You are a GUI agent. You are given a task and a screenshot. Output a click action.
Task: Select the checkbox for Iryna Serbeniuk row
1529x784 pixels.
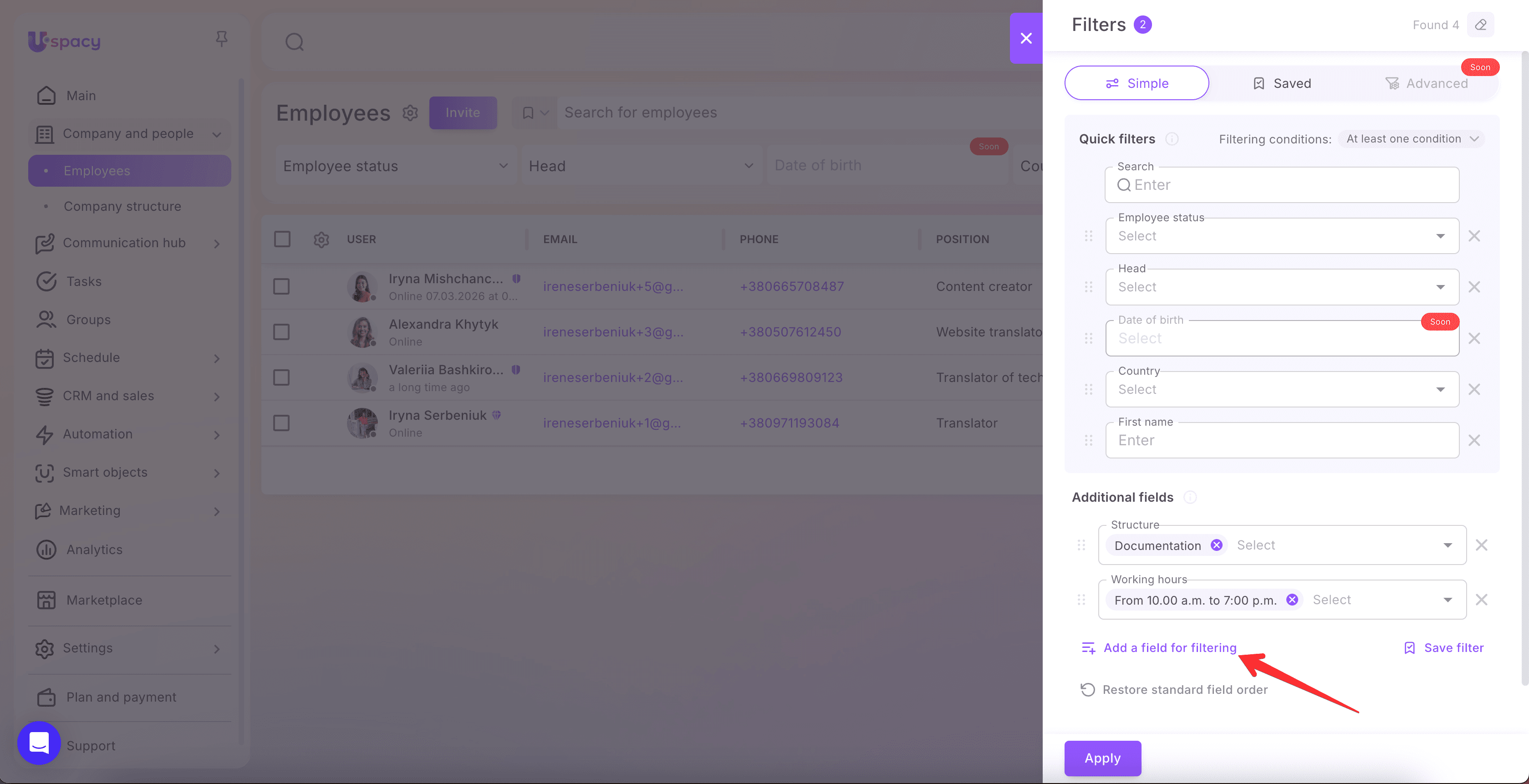(281, 423)
